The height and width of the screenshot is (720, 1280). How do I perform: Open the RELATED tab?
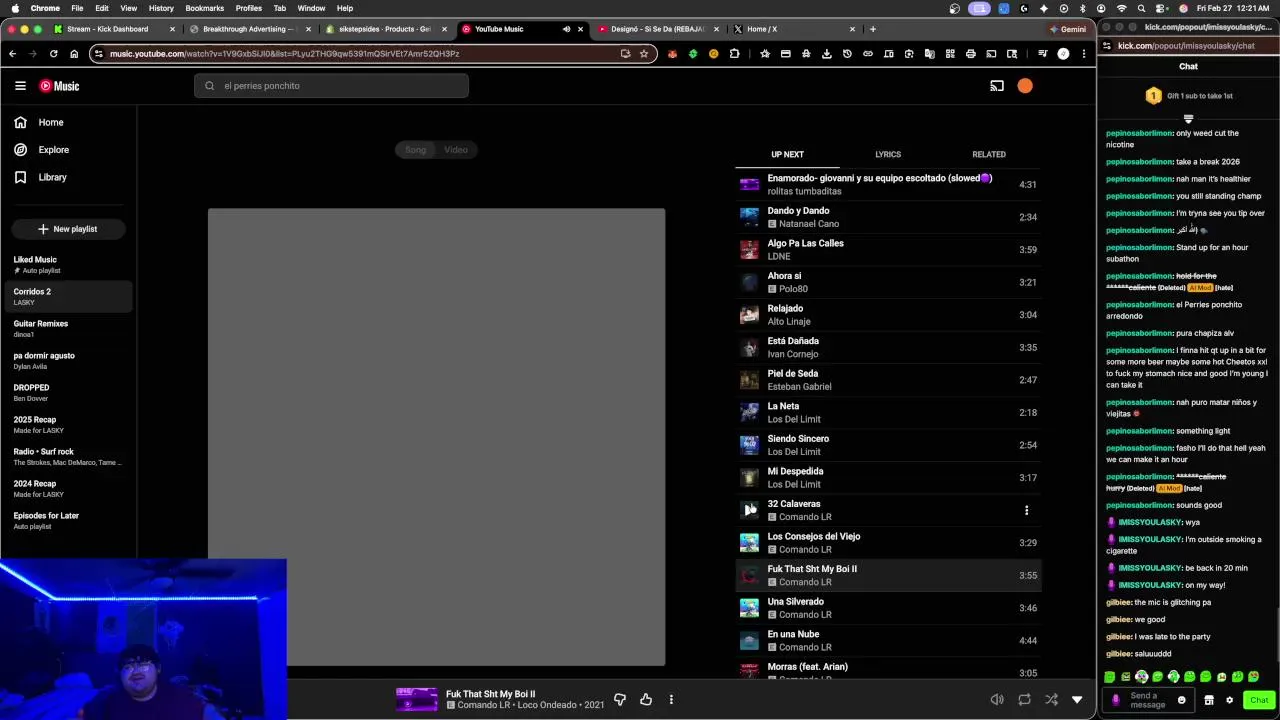point(989,154)
